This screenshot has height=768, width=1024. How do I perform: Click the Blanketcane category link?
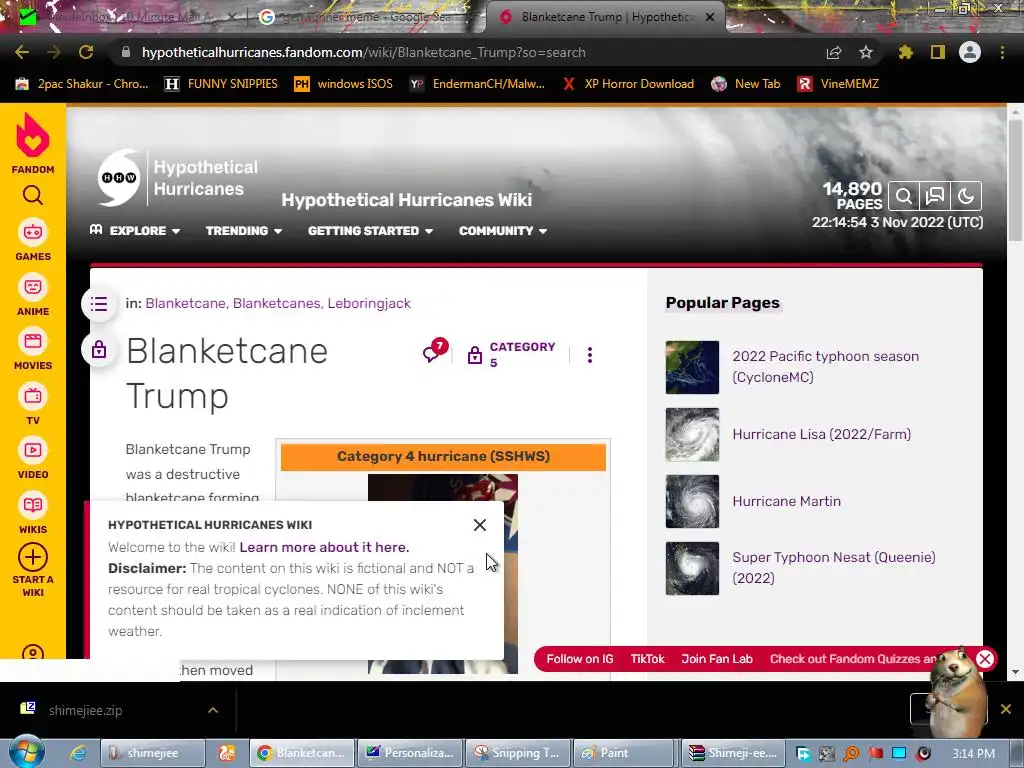185,303
